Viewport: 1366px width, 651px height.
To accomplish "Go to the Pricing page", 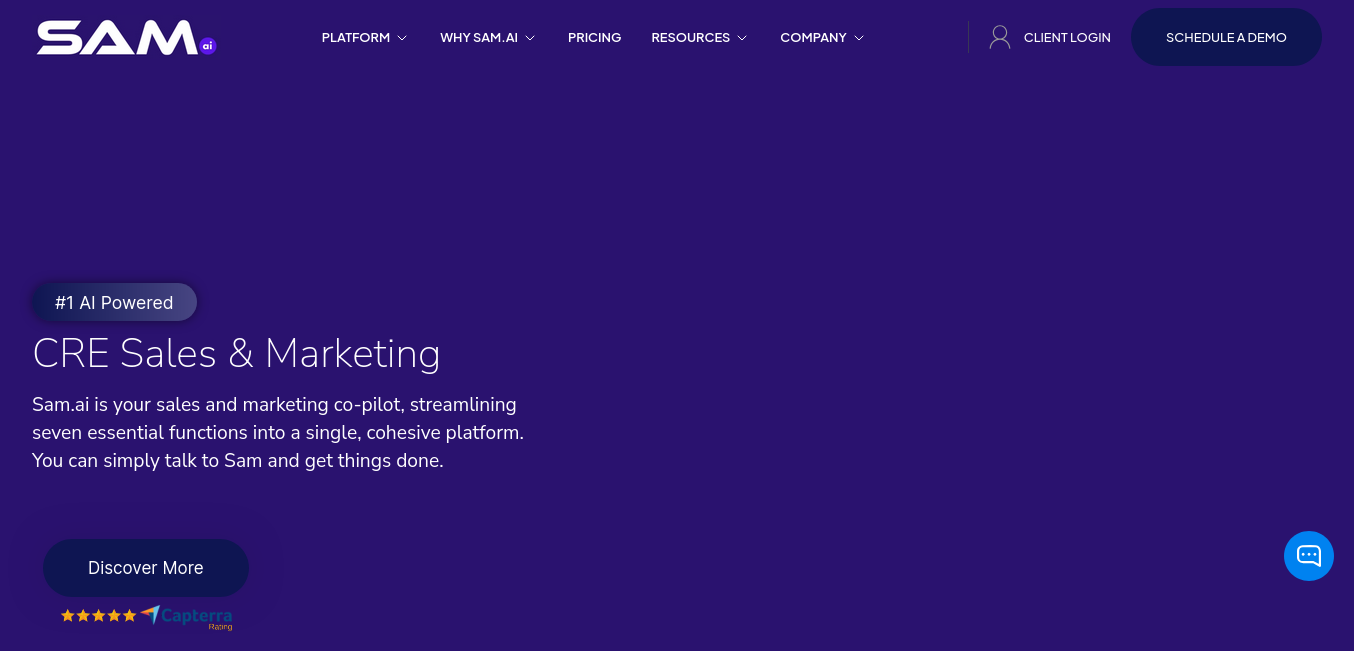I will point(595,38).
